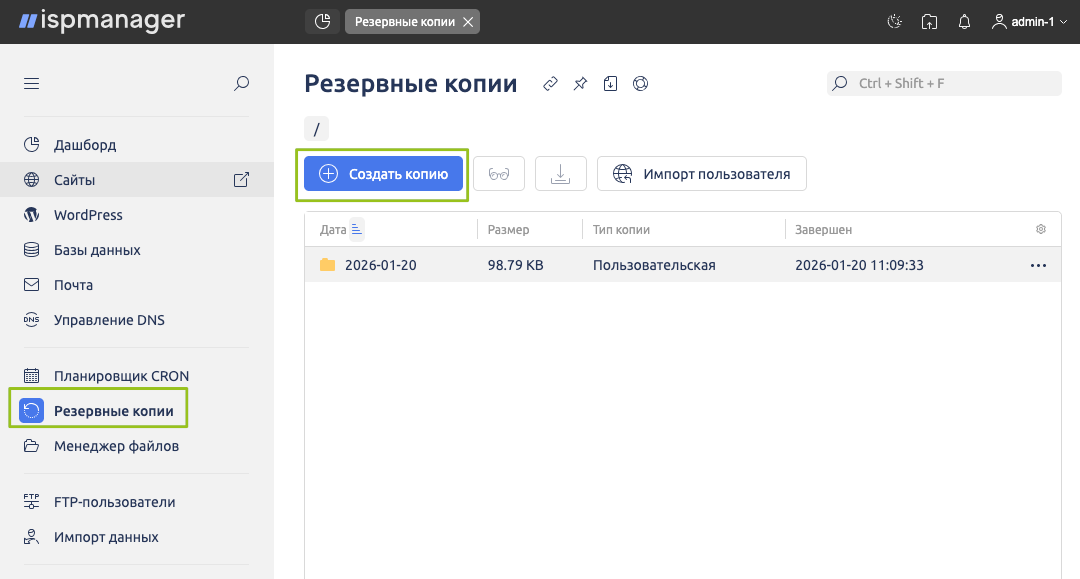
Task: Click the download backup toolbar button
Action: (x=561, y=174)
